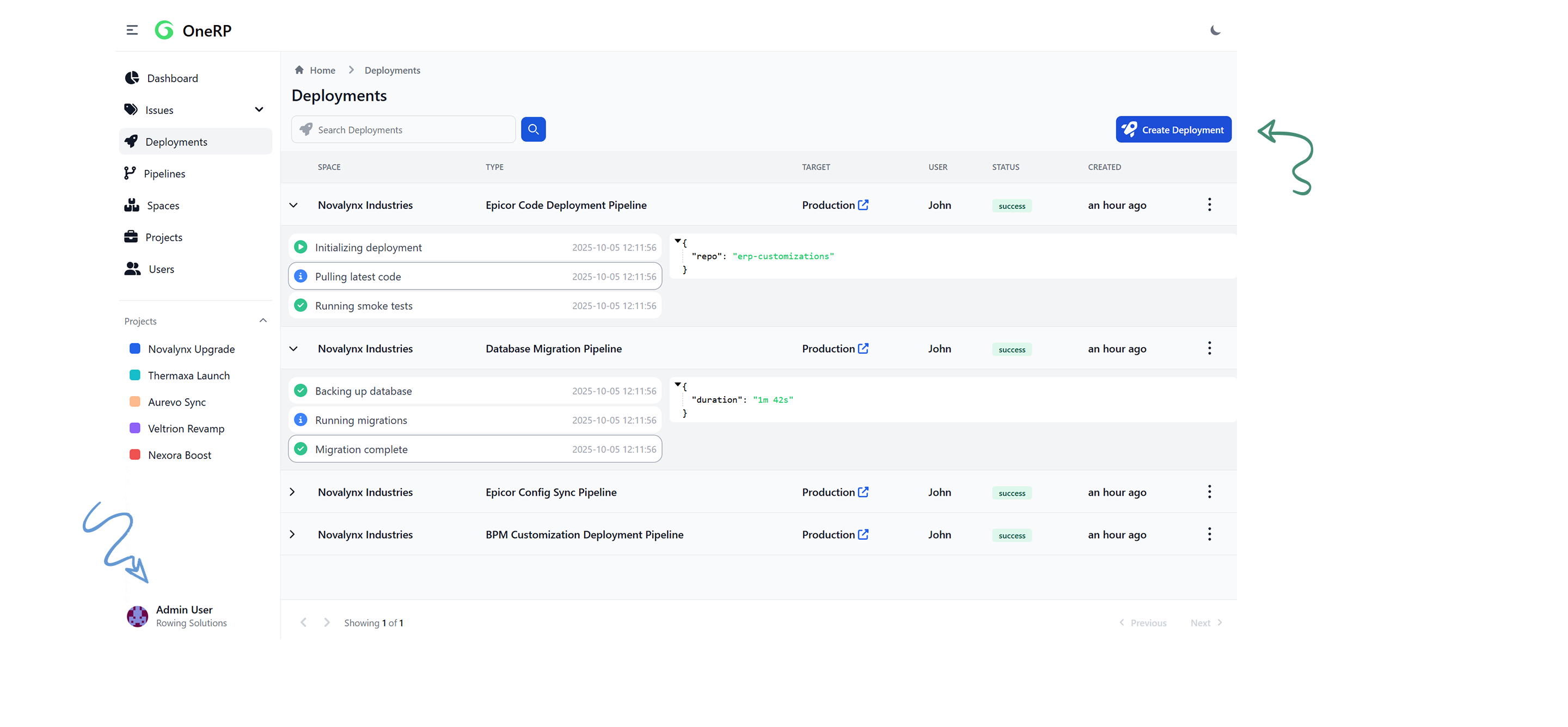
Task: Expand the Issues submenu in sidebar
Action: [259, 110]
